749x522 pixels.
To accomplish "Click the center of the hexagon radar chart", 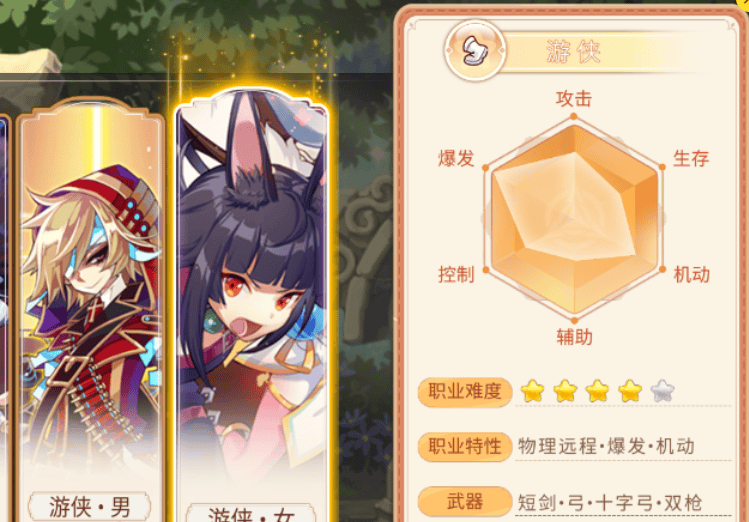I will point(574,218).
